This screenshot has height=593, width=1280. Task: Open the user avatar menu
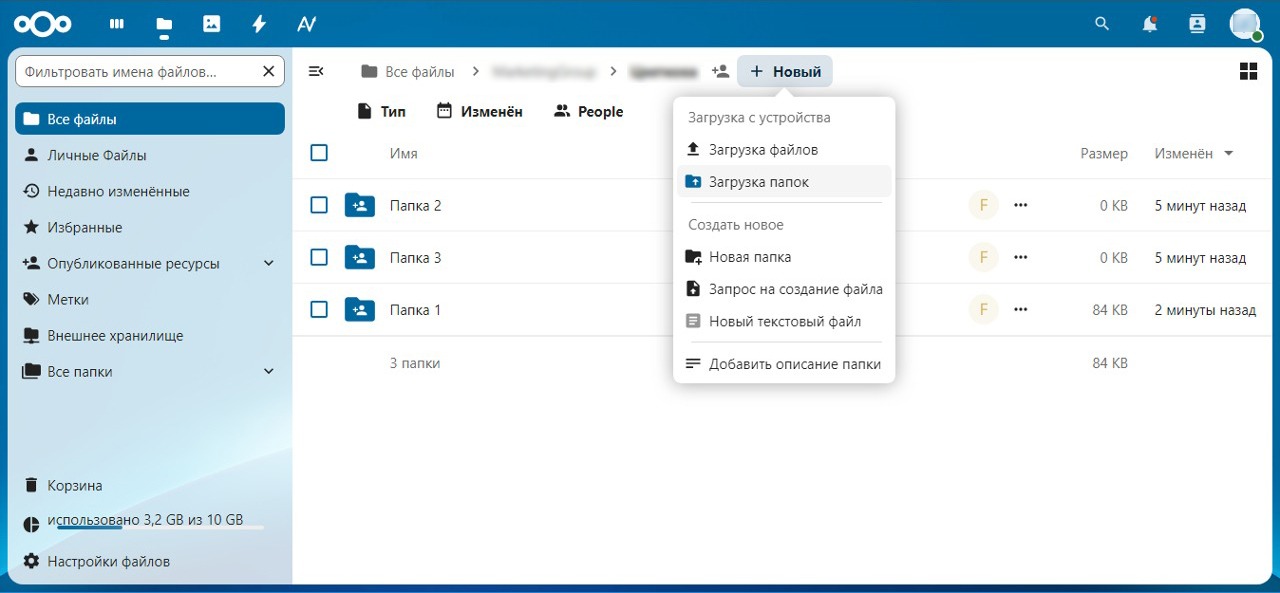click(x=1245, y=23)
